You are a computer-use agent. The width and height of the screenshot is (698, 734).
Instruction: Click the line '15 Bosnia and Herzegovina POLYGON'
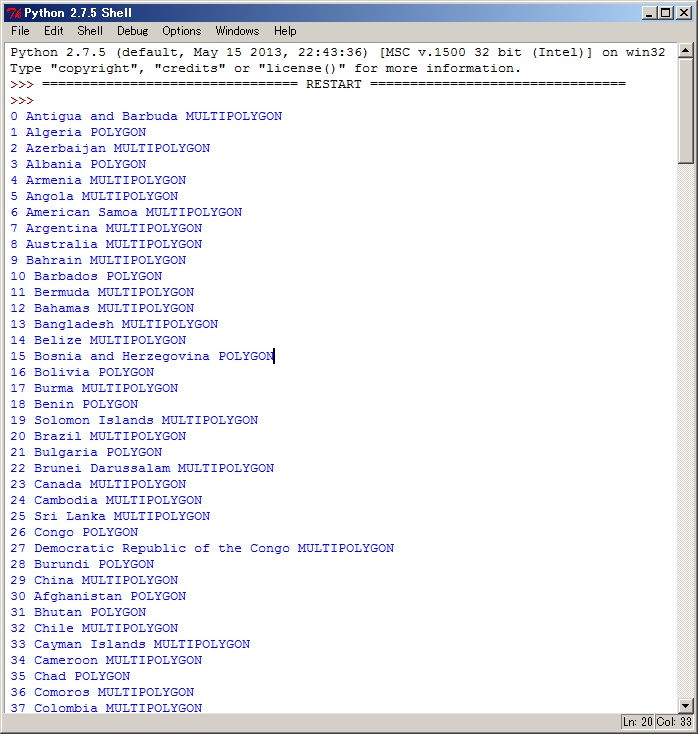click(x=142, y=356)
